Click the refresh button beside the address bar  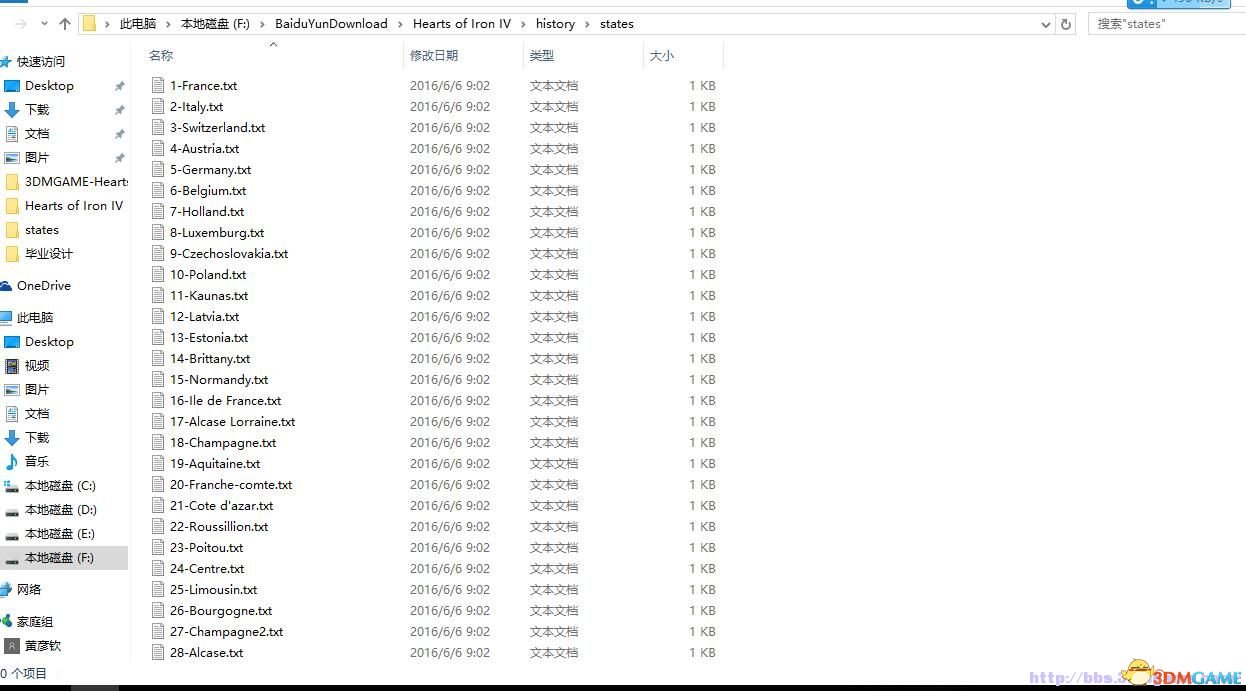point(1066,24)
